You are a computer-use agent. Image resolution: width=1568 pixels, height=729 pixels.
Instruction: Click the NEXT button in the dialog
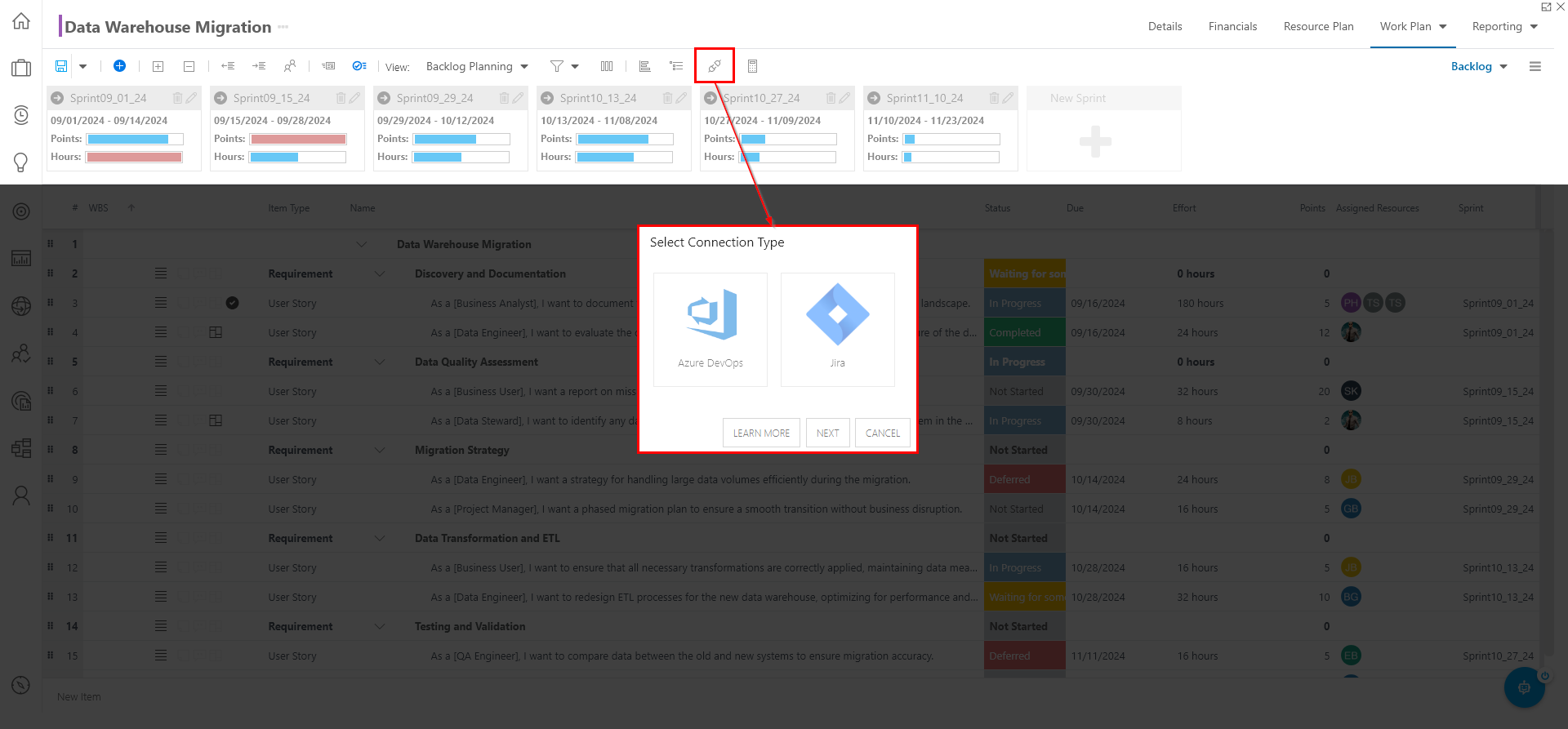click(828, 433)
